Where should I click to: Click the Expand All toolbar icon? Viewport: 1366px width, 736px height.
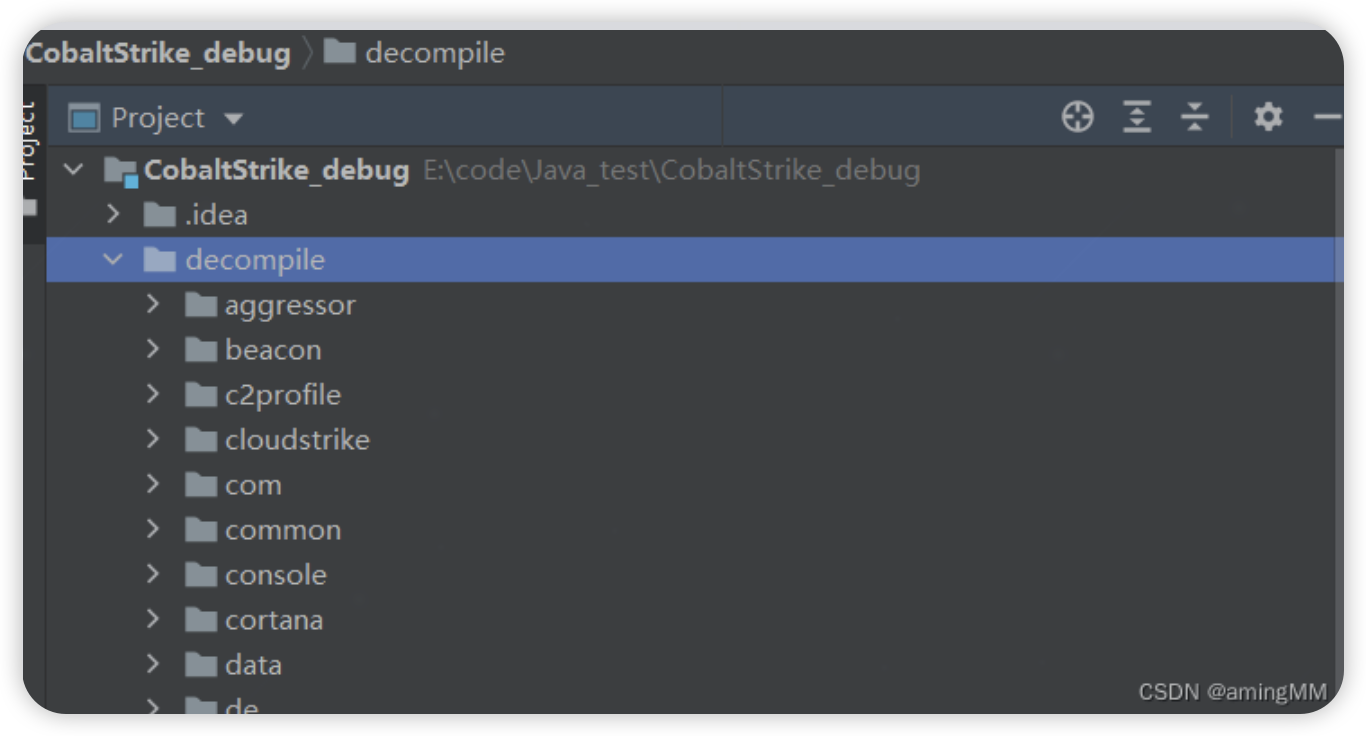click(1137, 117)
